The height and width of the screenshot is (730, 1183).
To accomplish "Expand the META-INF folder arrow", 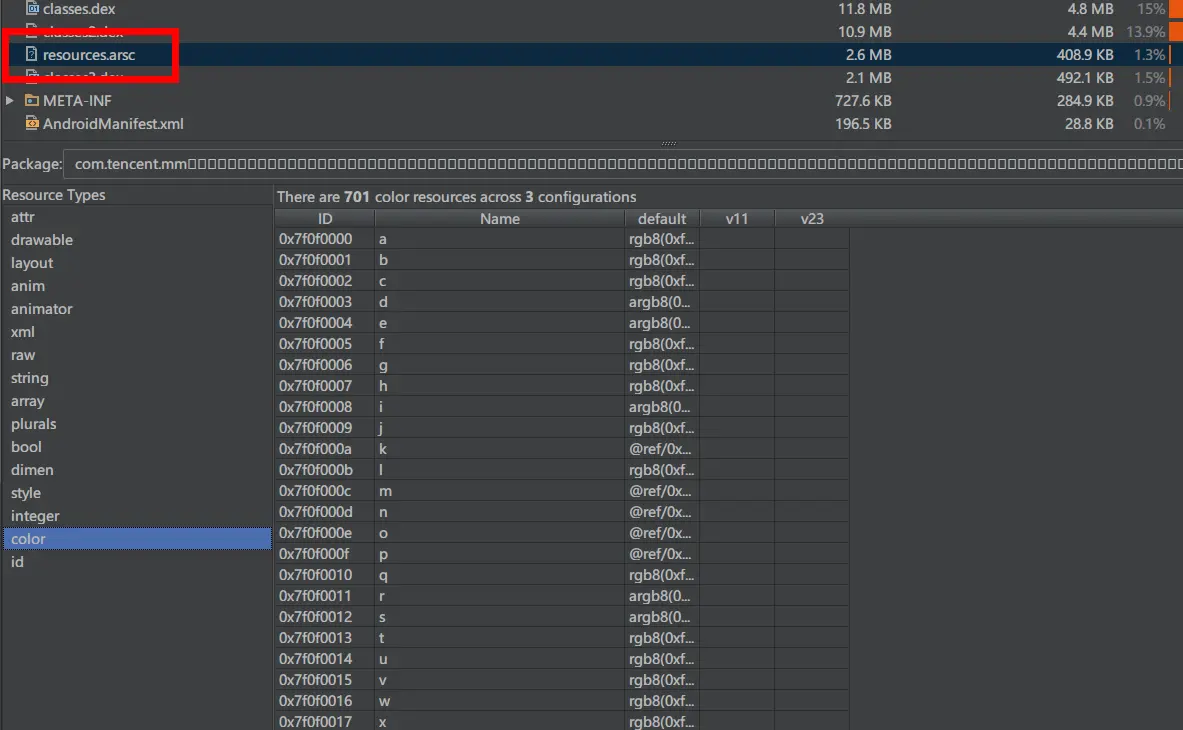I will tap(10, 100).
